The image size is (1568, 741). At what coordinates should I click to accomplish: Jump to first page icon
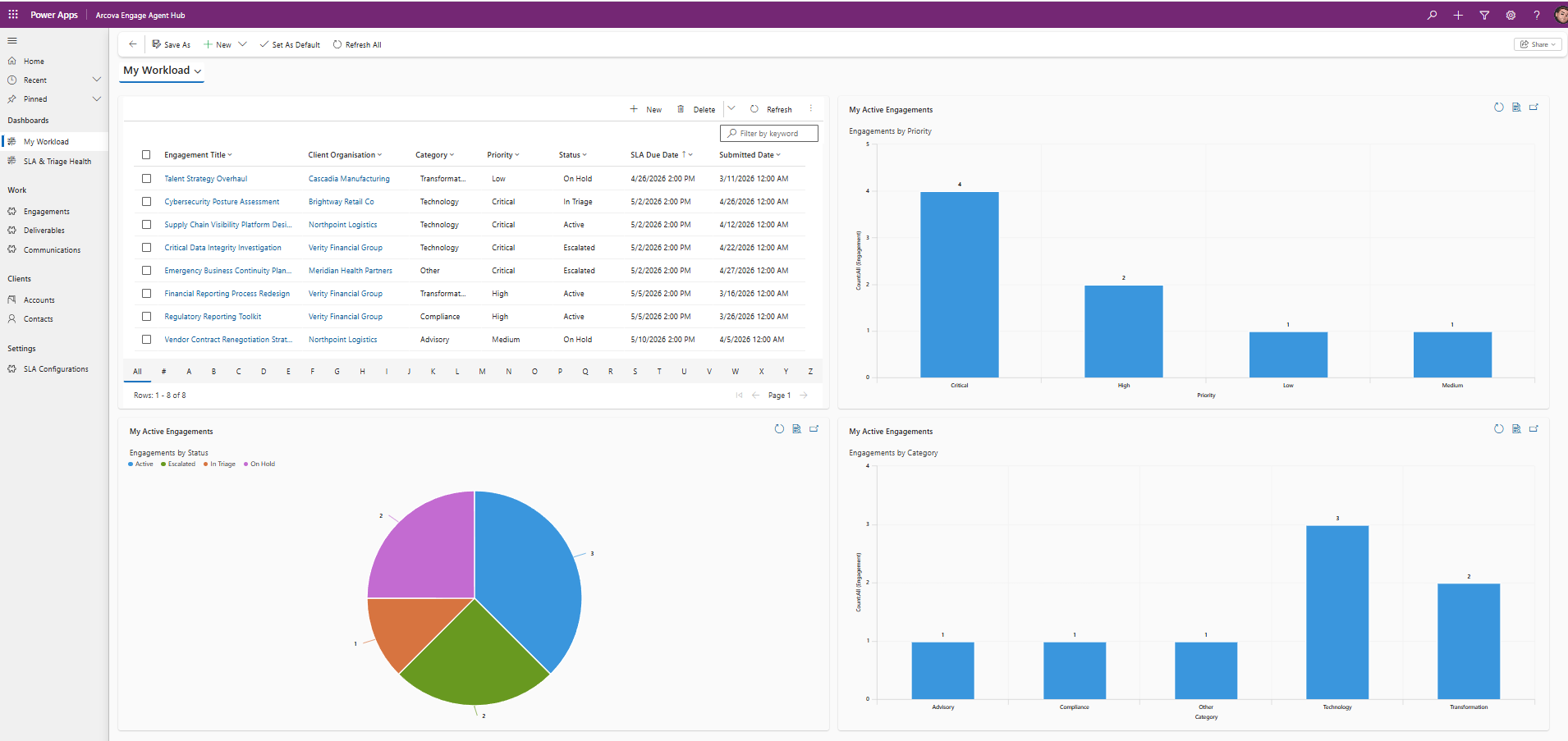tap(739, 396)
